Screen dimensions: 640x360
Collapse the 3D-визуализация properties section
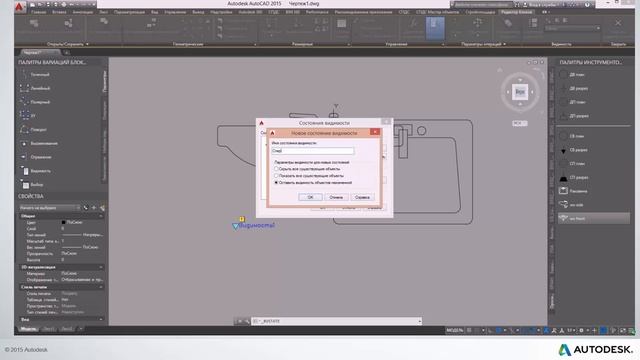click(x=100, y=267)
